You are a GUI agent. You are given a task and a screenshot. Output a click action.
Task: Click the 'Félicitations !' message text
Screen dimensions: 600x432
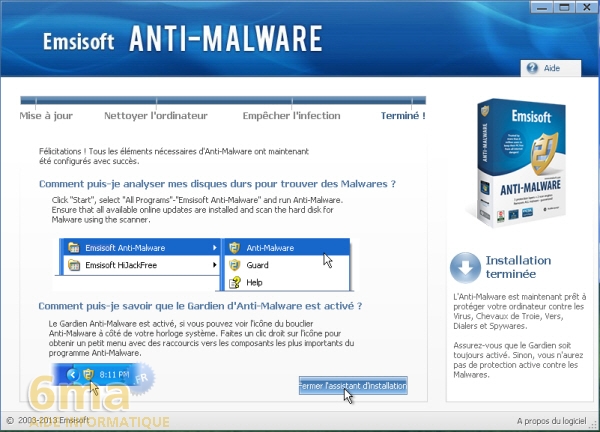[x=174, y=156]
